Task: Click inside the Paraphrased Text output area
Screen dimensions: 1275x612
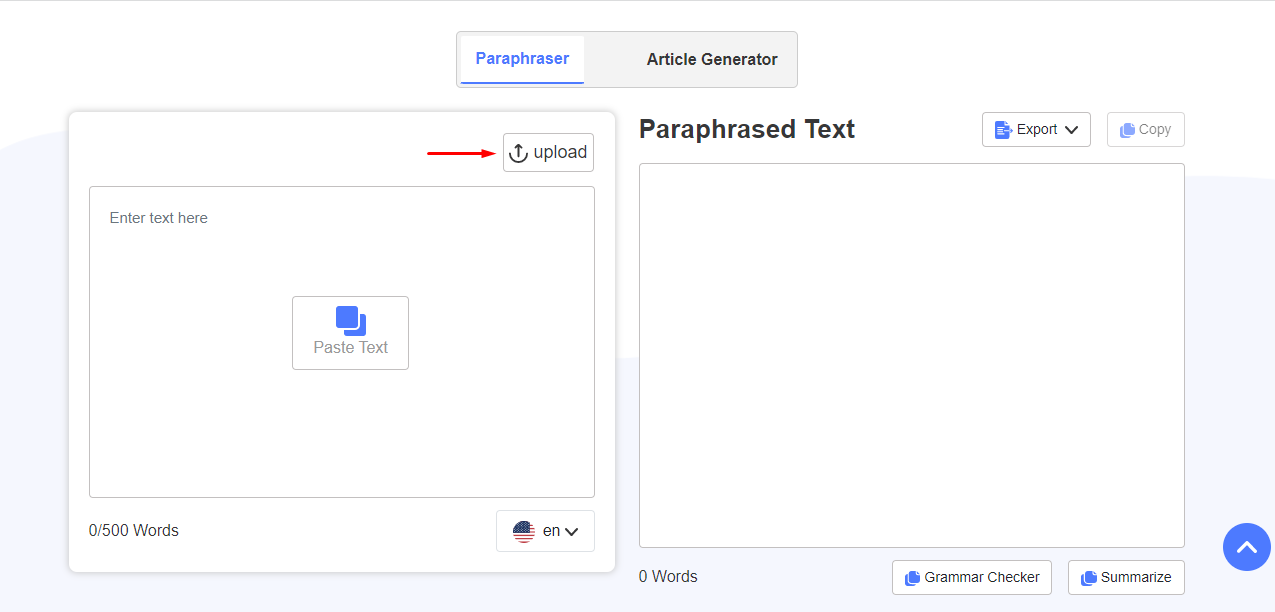Action: (911, 355)
